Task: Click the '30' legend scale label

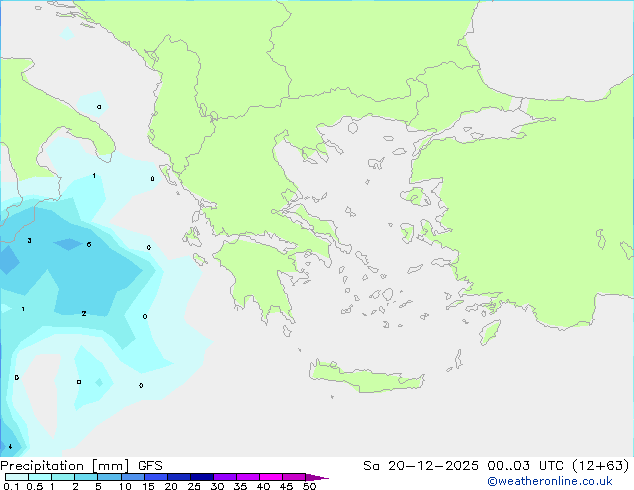Action: click(218, 486)
